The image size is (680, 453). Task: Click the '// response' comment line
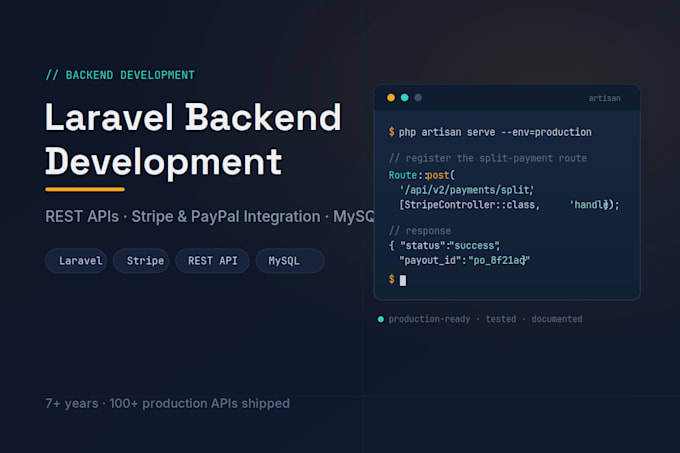[x=420, y=231]
